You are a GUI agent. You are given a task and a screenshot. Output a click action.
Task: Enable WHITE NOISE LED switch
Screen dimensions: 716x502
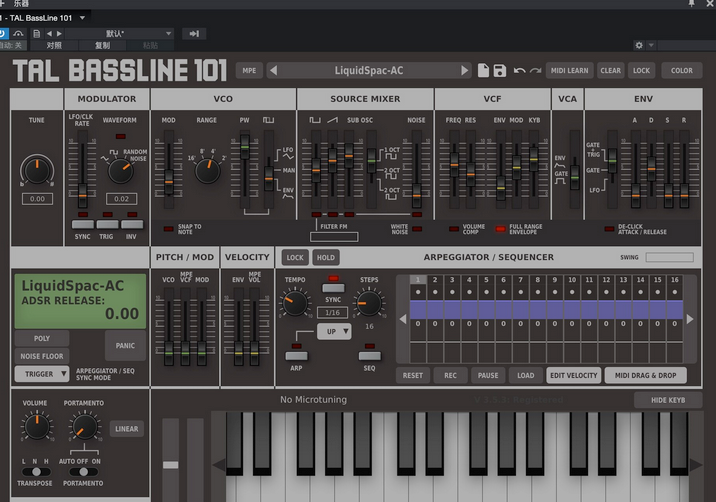[x=417, y=229]
